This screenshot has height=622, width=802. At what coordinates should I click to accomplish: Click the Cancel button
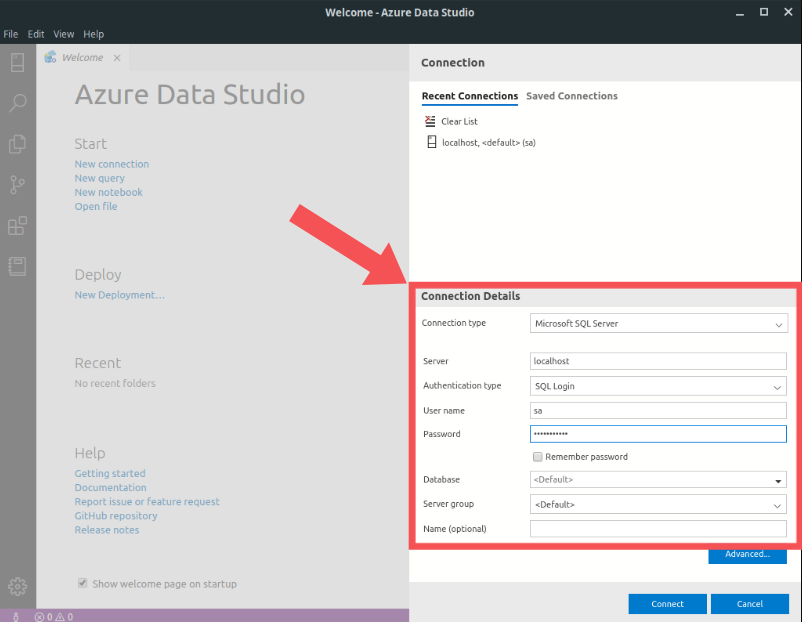749,604
